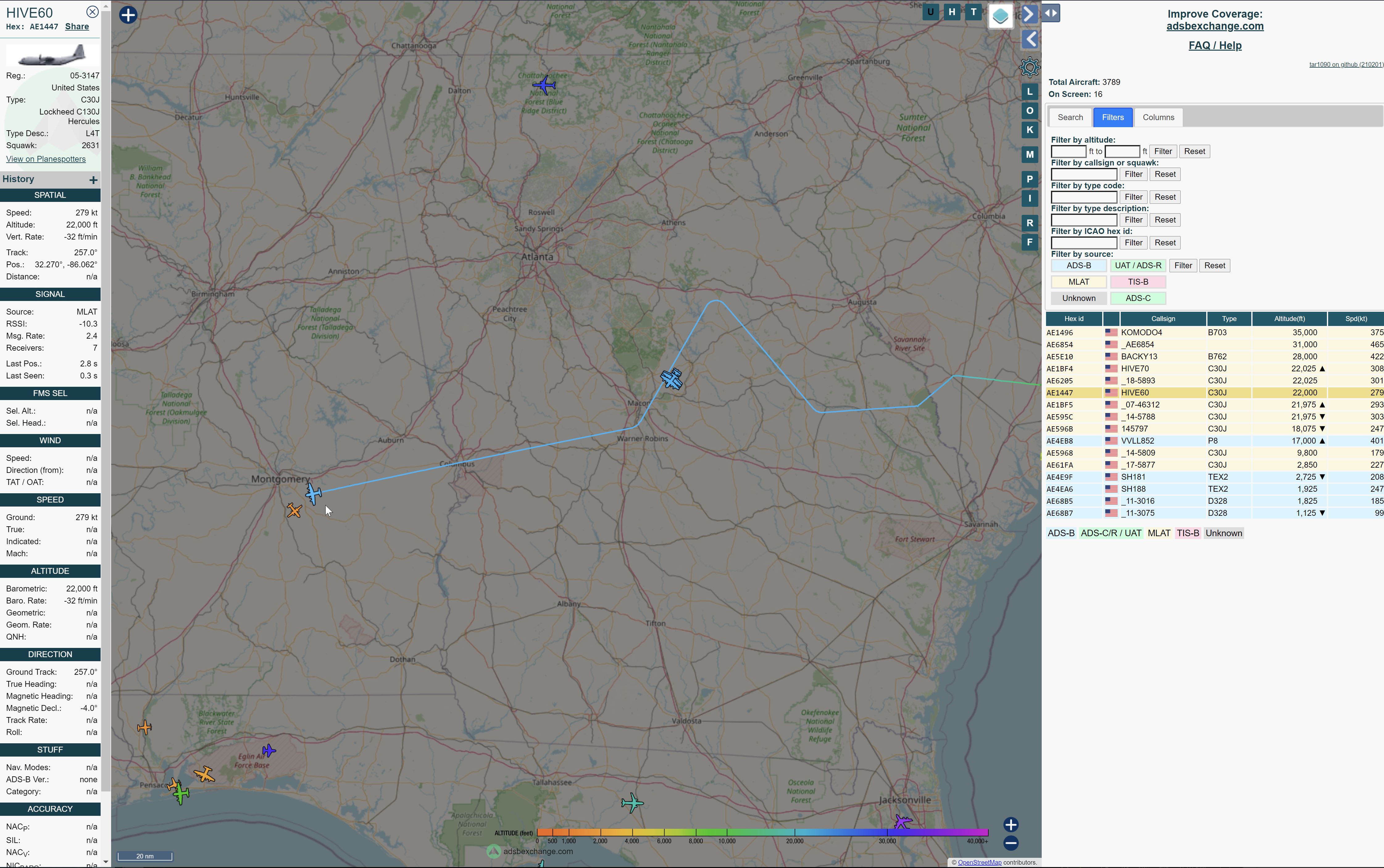Select the BACKY13 row in aircraft table
The width and height of the screenshot is (1384, 868).
click(1214, 357)
